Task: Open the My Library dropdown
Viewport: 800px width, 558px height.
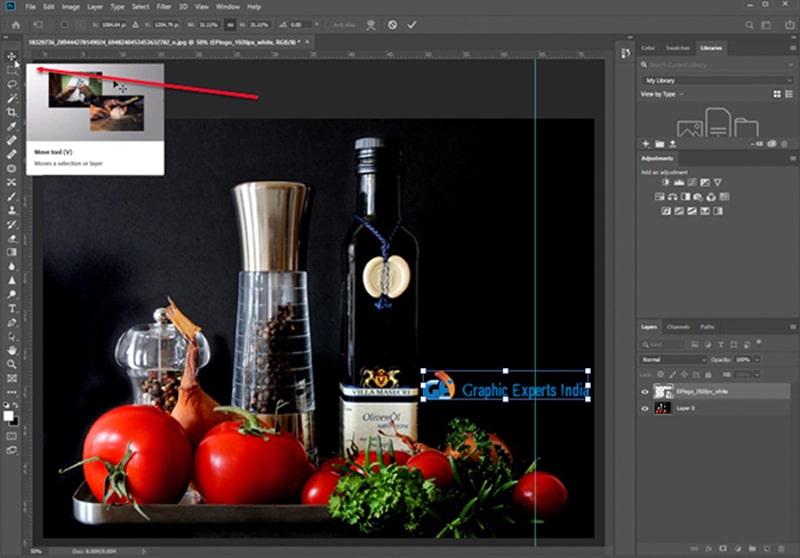Action: point(717,81)
